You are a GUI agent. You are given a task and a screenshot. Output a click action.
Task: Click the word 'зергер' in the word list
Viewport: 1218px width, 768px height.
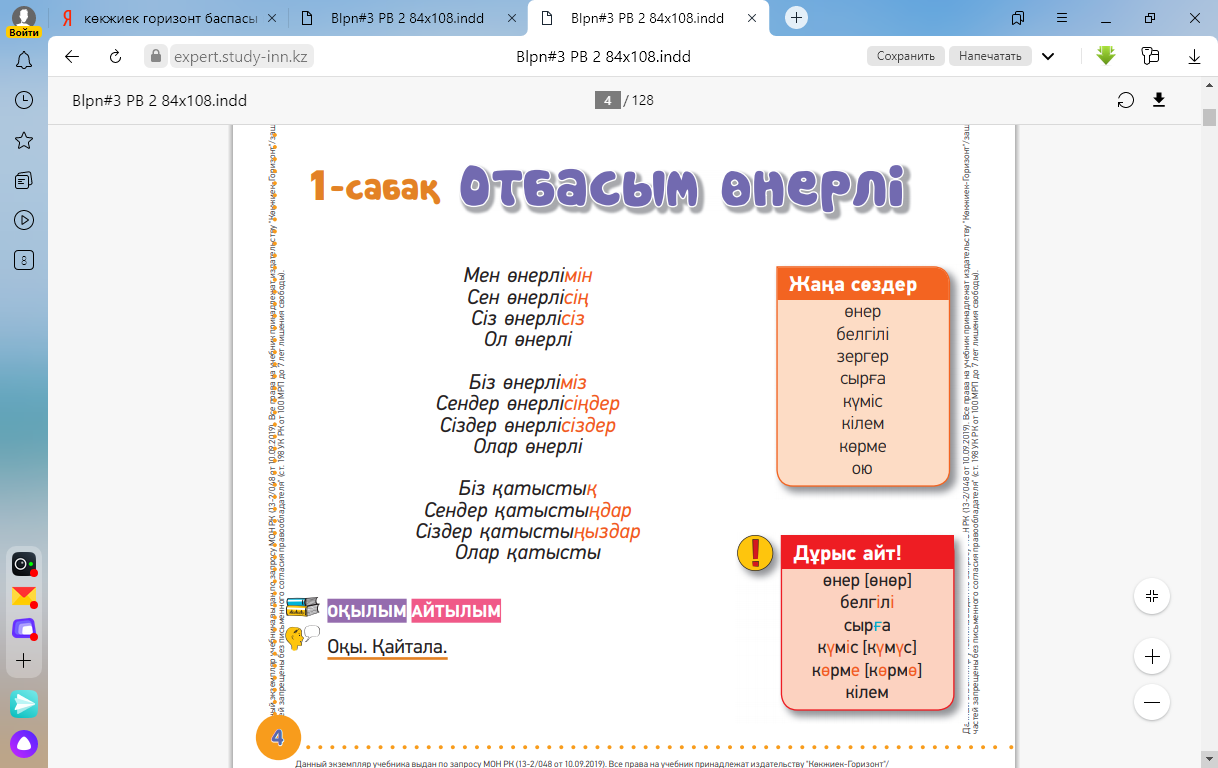pos(863,356)
